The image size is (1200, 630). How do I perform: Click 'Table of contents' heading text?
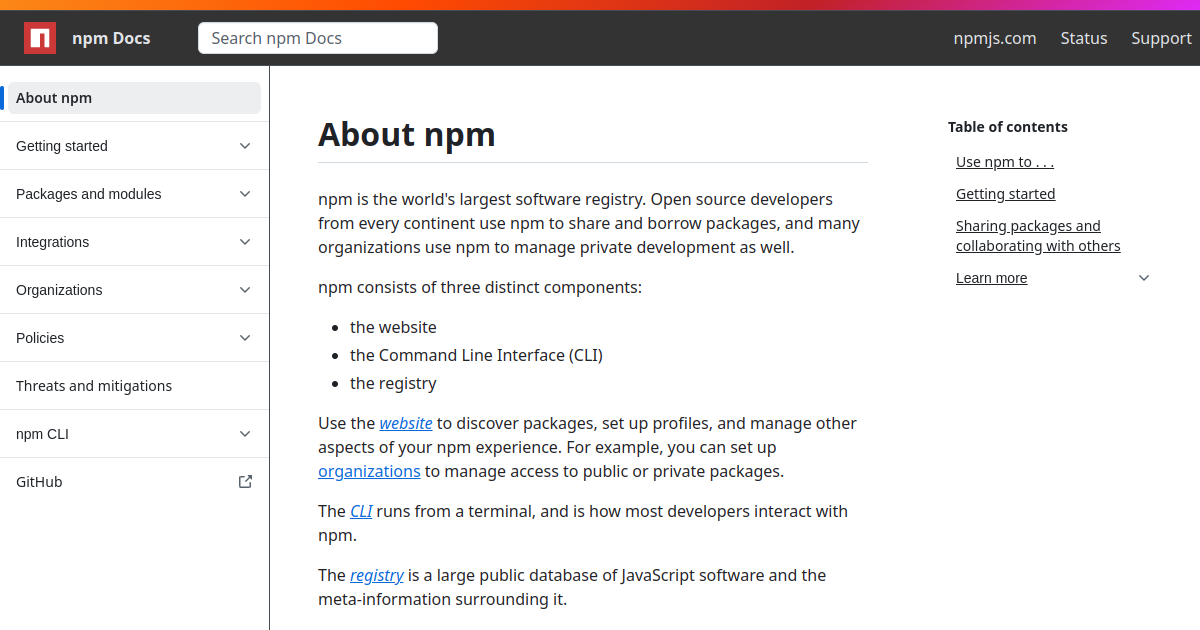pos(1008,127)
